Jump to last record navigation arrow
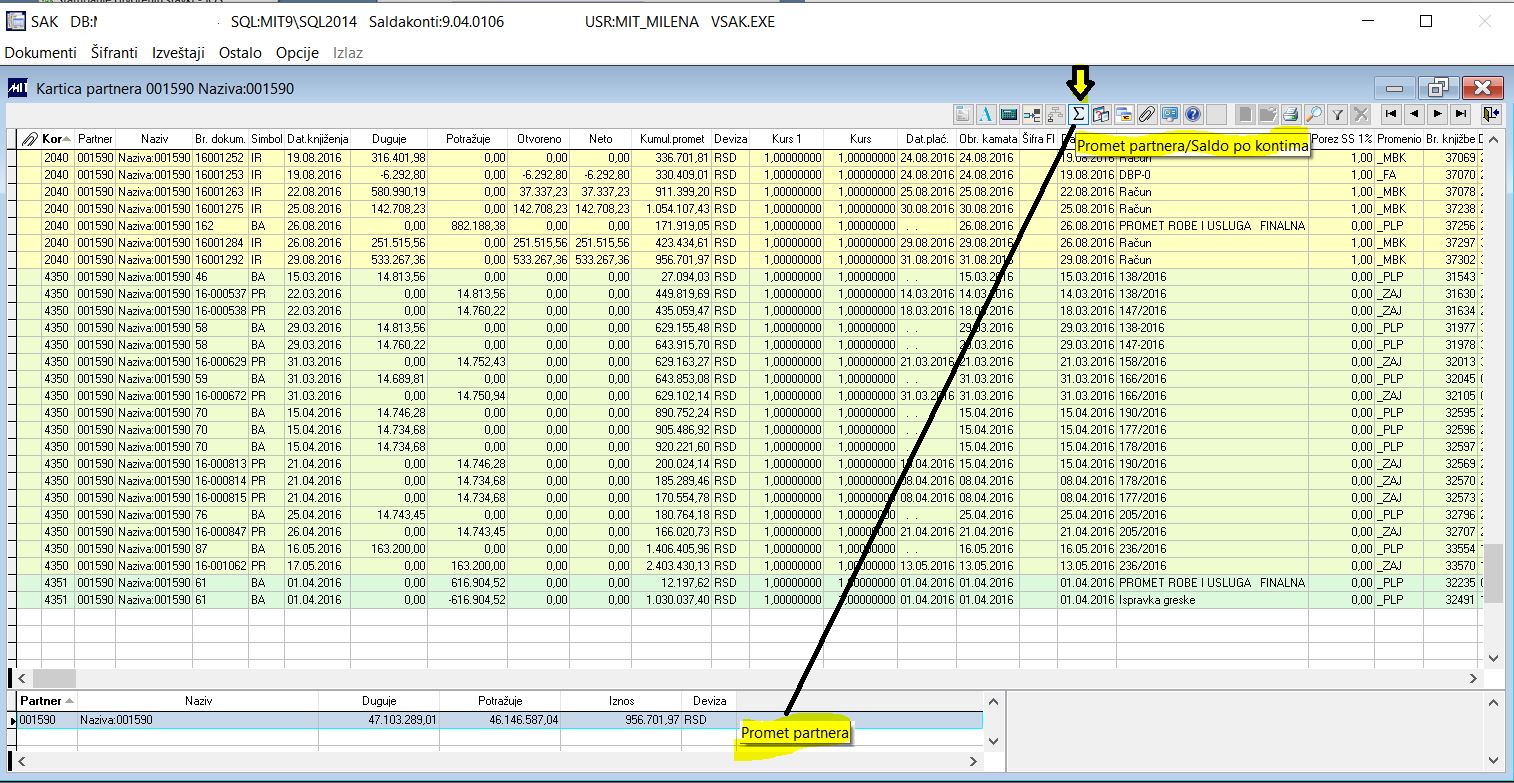The image size is (1514, 783). (x=1461, y=114)
